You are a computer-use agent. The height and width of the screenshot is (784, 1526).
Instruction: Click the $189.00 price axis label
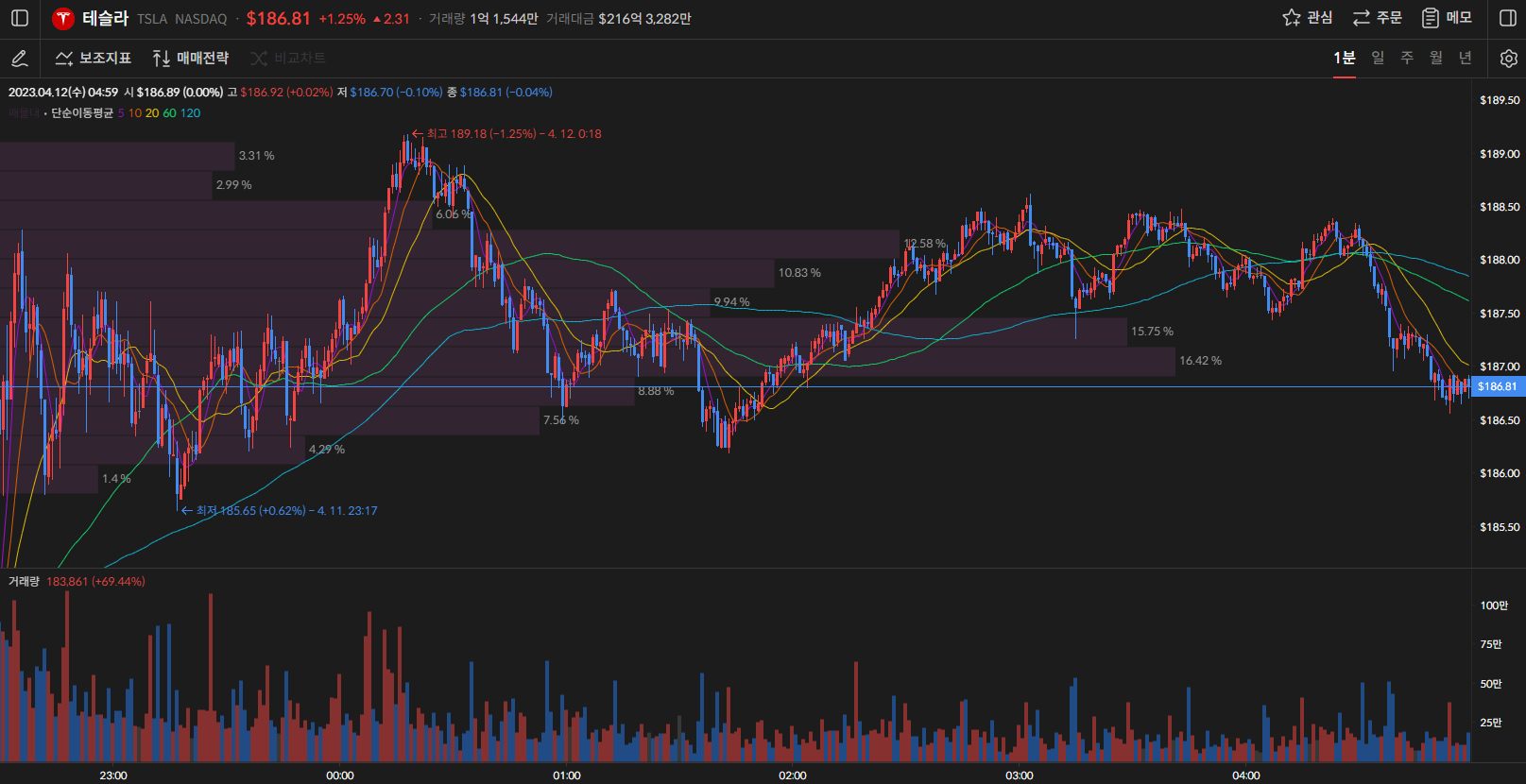pos(1500,154)
